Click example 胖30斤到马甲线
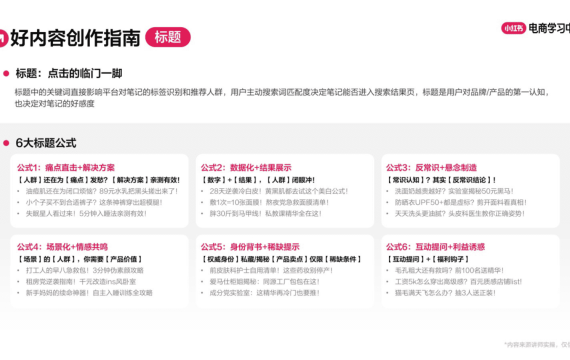This screenshot has height=360, width=570. pos(265,214)
